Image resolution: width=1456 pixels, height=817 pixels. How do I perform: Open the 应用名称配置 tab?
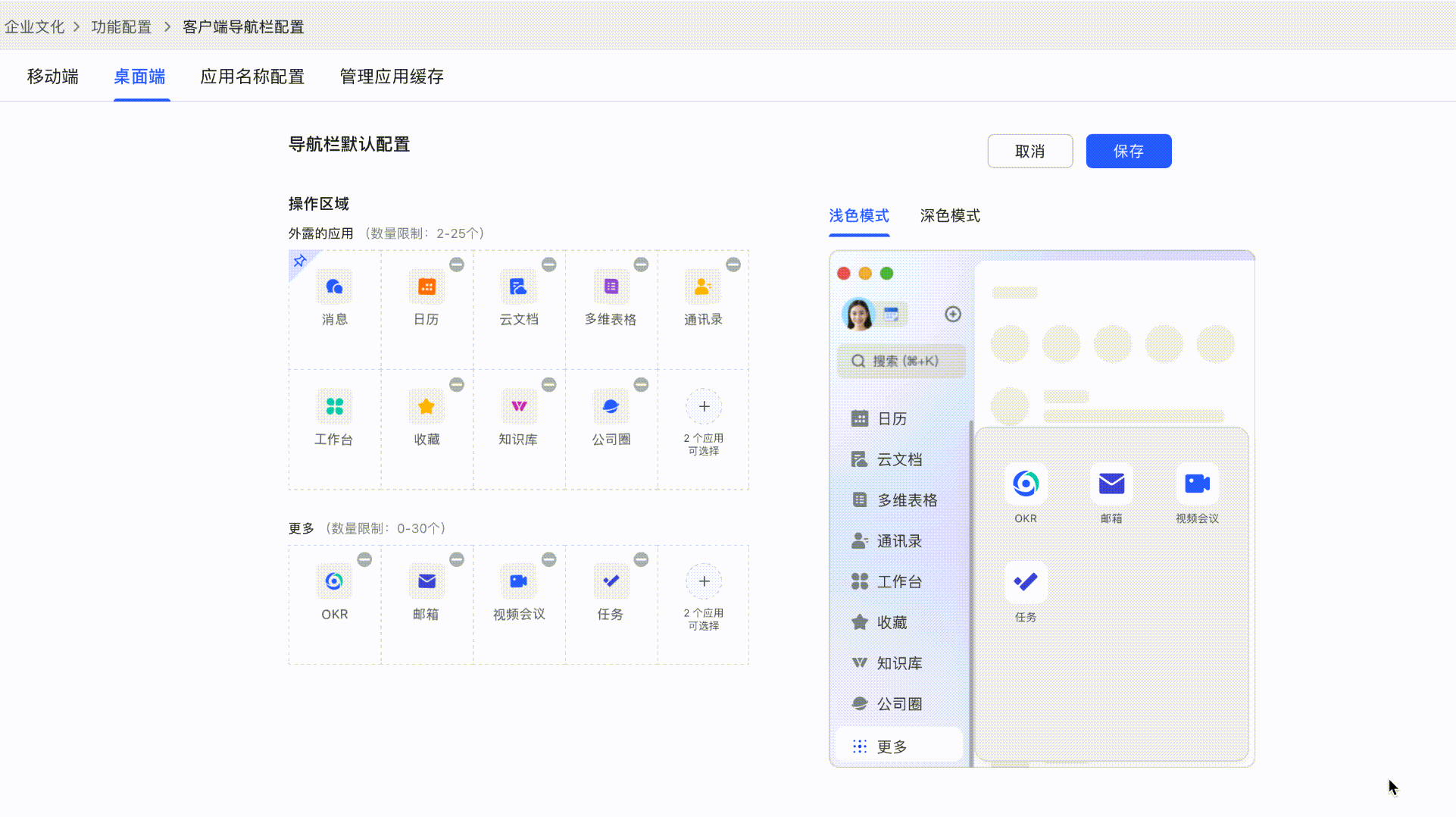(252, 77)
